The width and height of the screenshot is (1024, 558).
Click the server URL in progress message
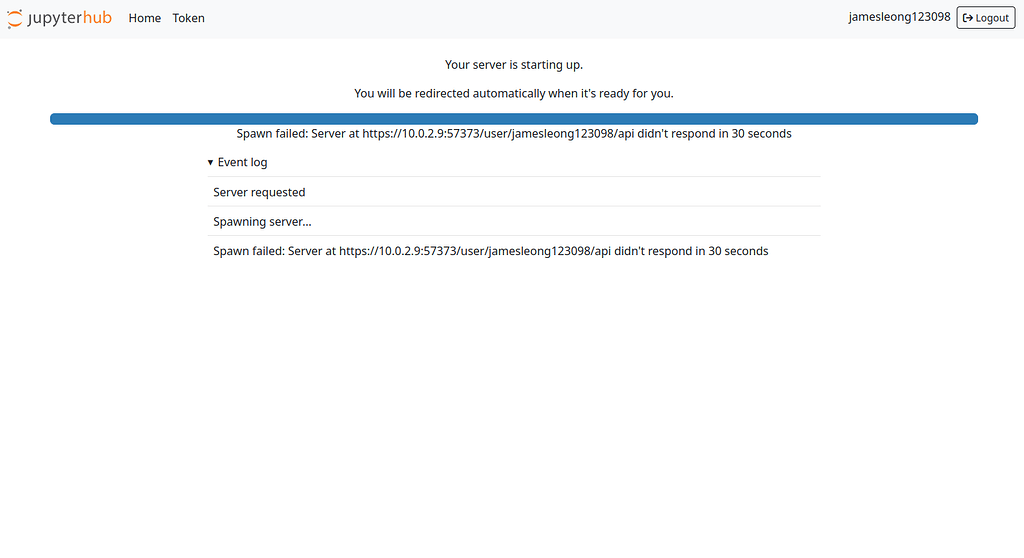click(x=498, y=133)
